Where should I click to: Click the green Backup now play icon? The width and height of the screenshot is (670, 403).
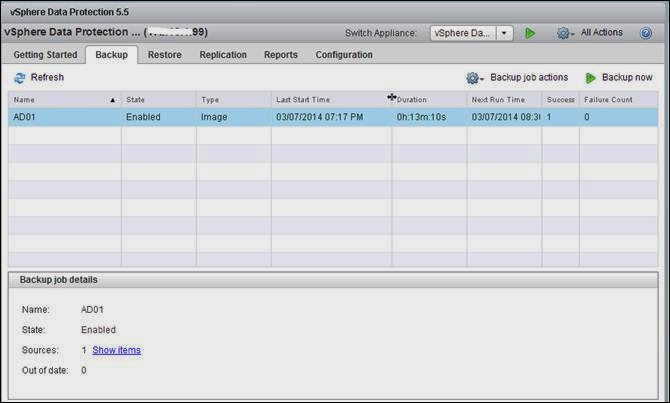(590, 78)
